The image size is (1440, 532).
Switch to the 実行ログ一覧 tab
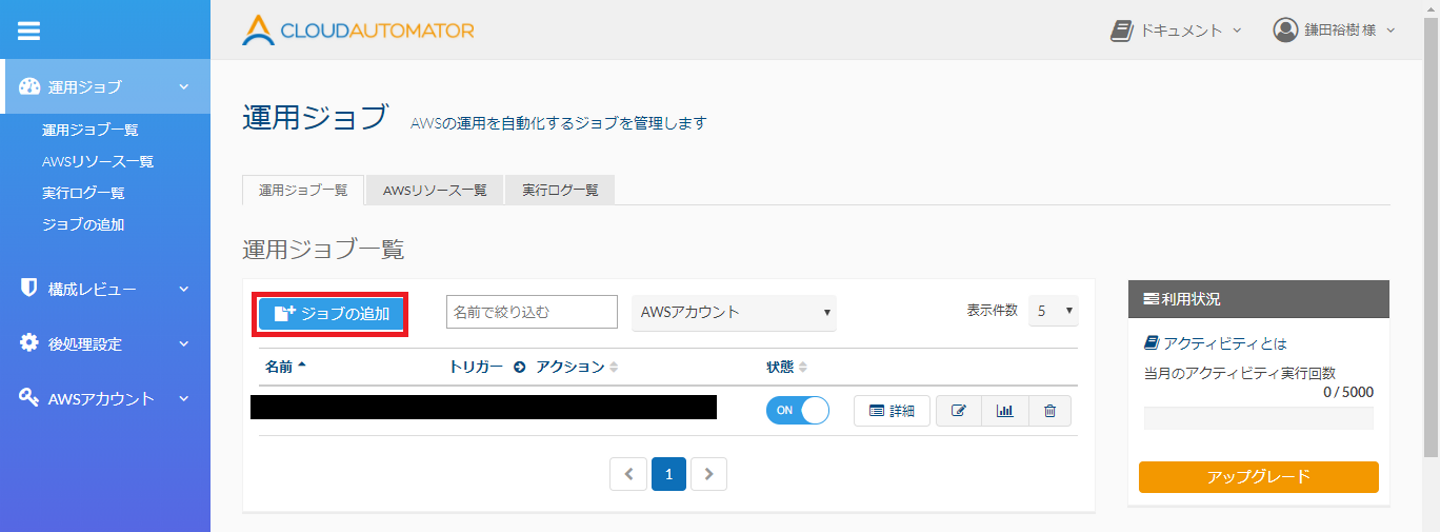point(560,190)
